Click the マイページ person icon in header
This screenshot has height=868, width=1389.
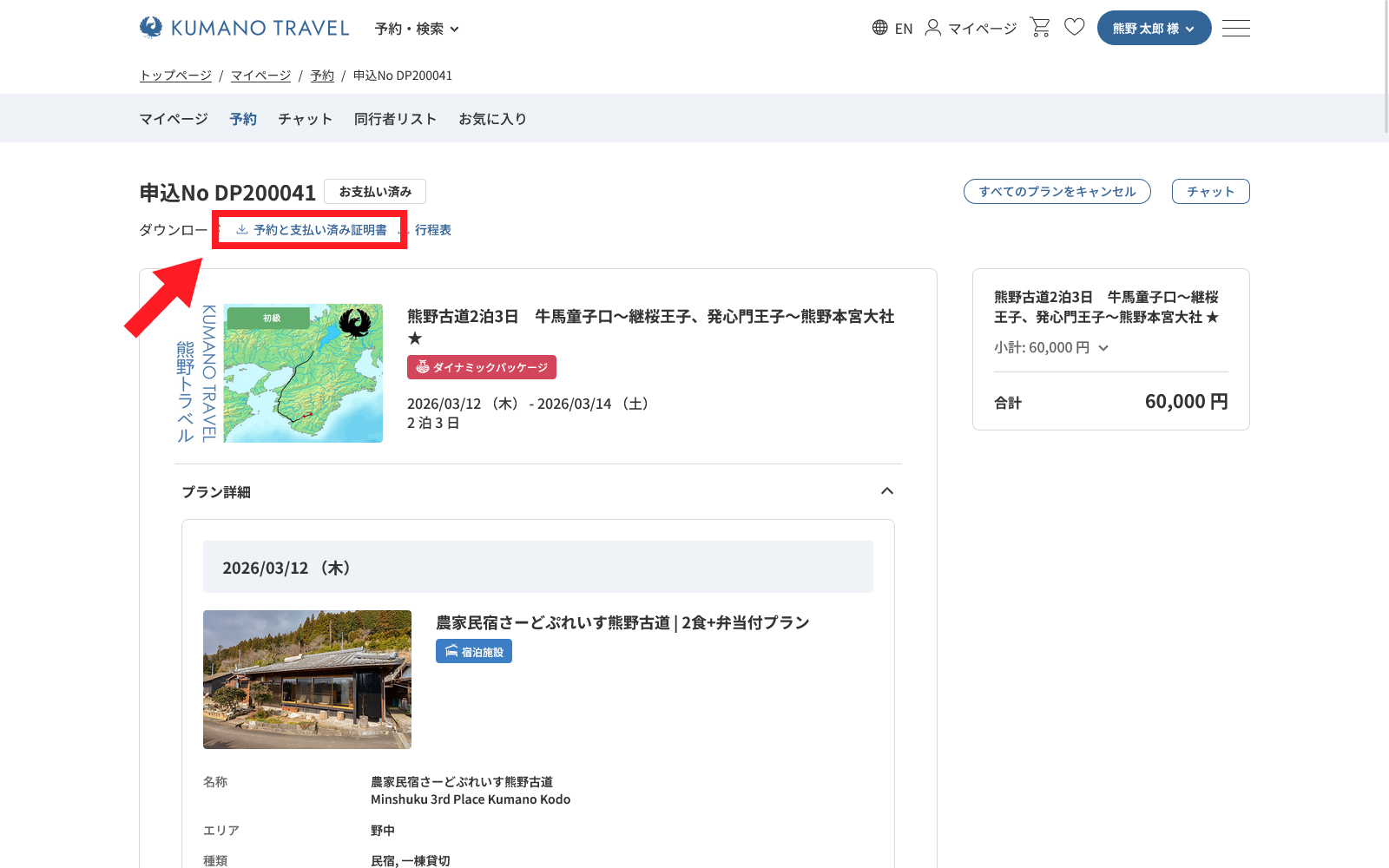[970, 28]
